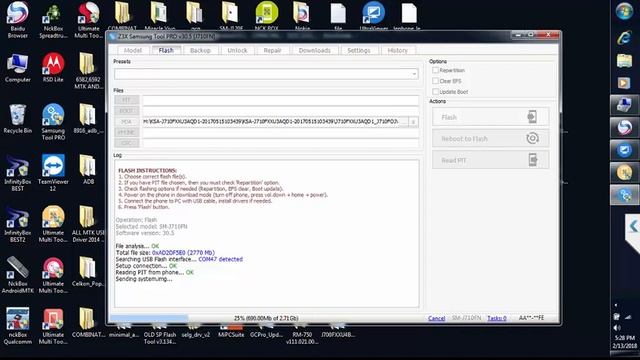The image size is (640, 360).
Task: Open the Celkon_Pop folder on desktop
Action: point(88,271)
